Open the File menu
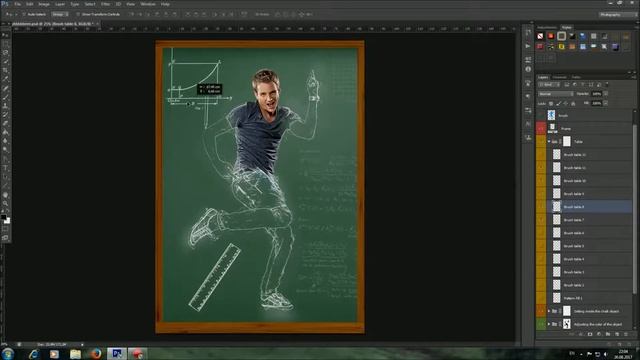Viewport: 640px width, 360px height. pyautogui.click(x=18, y=4)
